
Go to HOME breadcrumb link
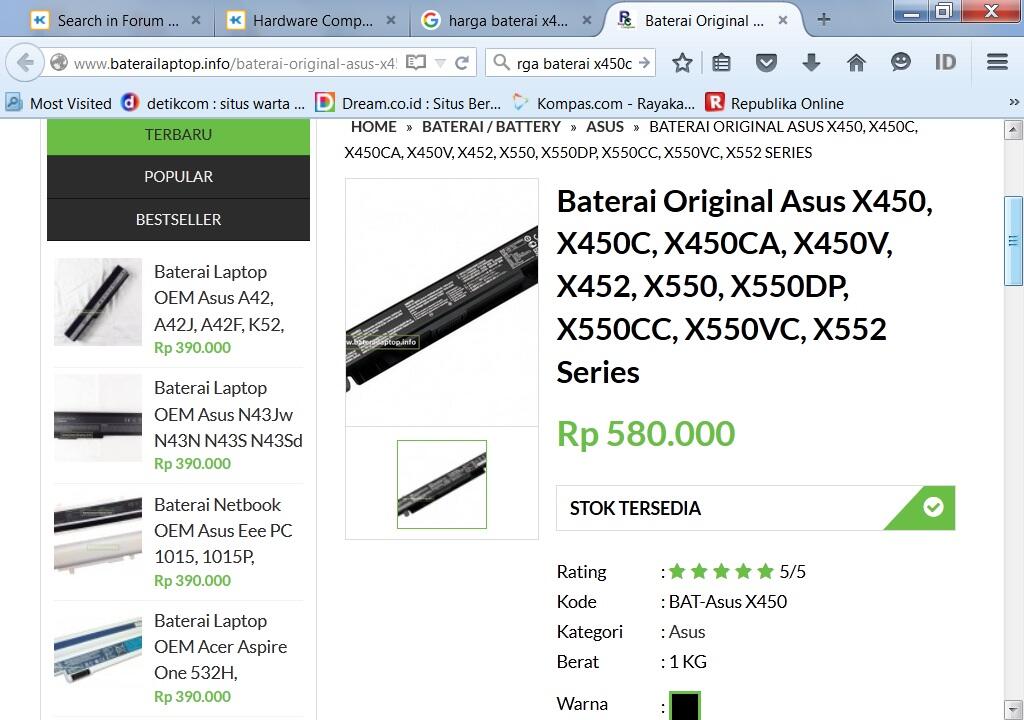point(374,126)
